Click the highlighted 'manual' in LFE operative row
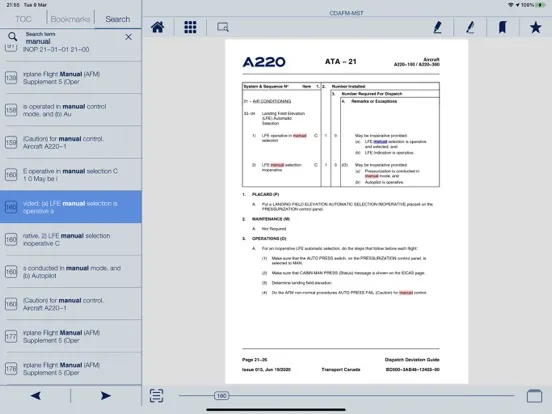The height and width of the screenshot is (414, 552). point(300,136)
